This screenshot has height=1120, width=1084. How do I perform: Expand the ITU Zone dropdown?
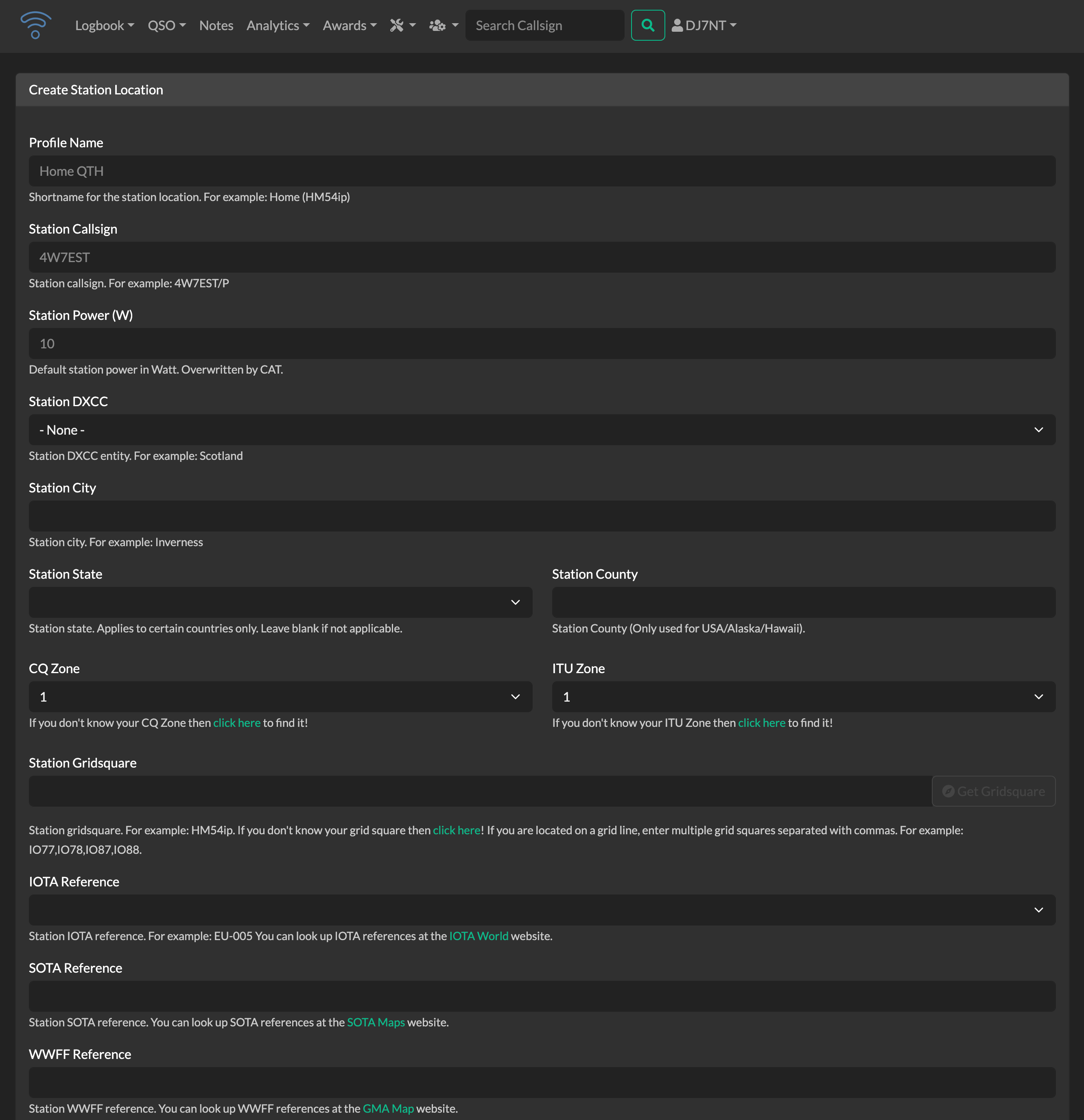[x=803, y=697]
